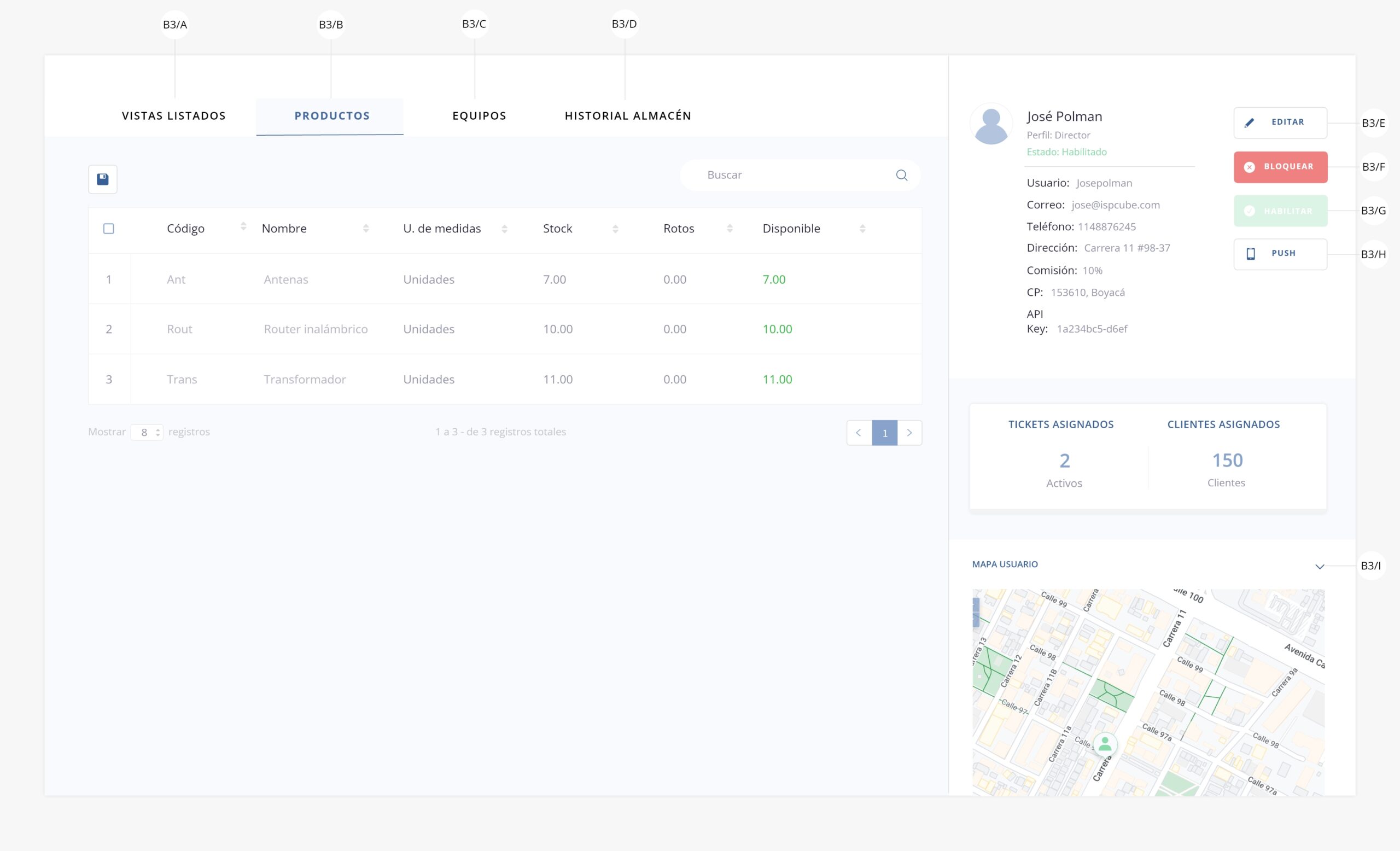Open the Historial Almacén tab
Screen dimensions: 1400x851
coord(627,116)
